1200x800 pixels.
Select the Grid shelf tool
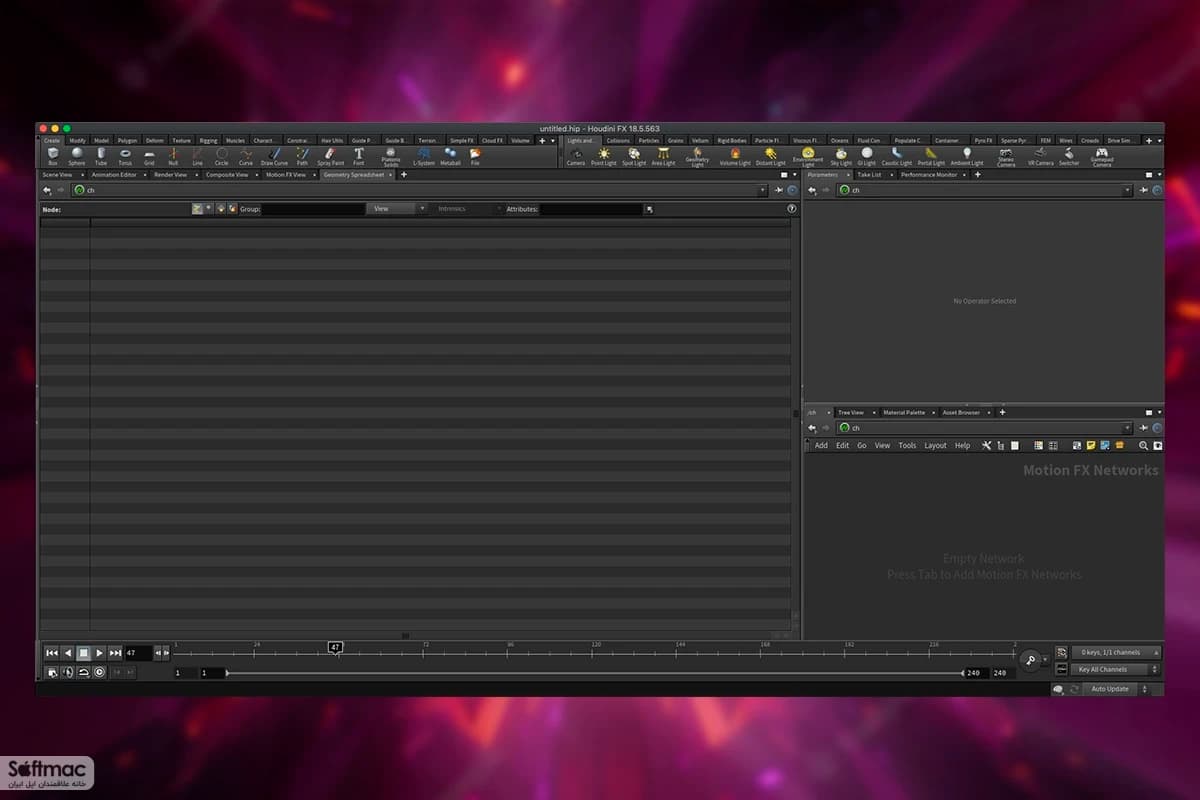click(x=149, y=156)
